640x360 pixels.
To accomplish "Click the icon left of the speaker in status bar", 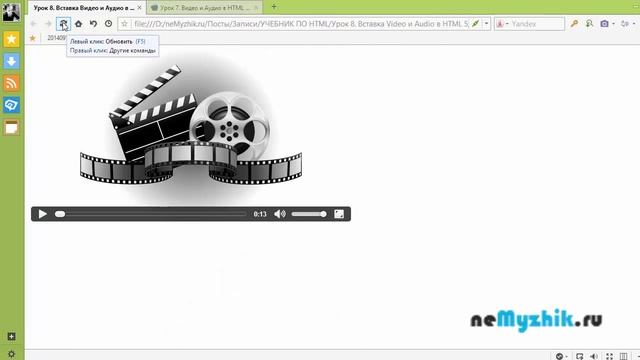I will pos(579,356).
